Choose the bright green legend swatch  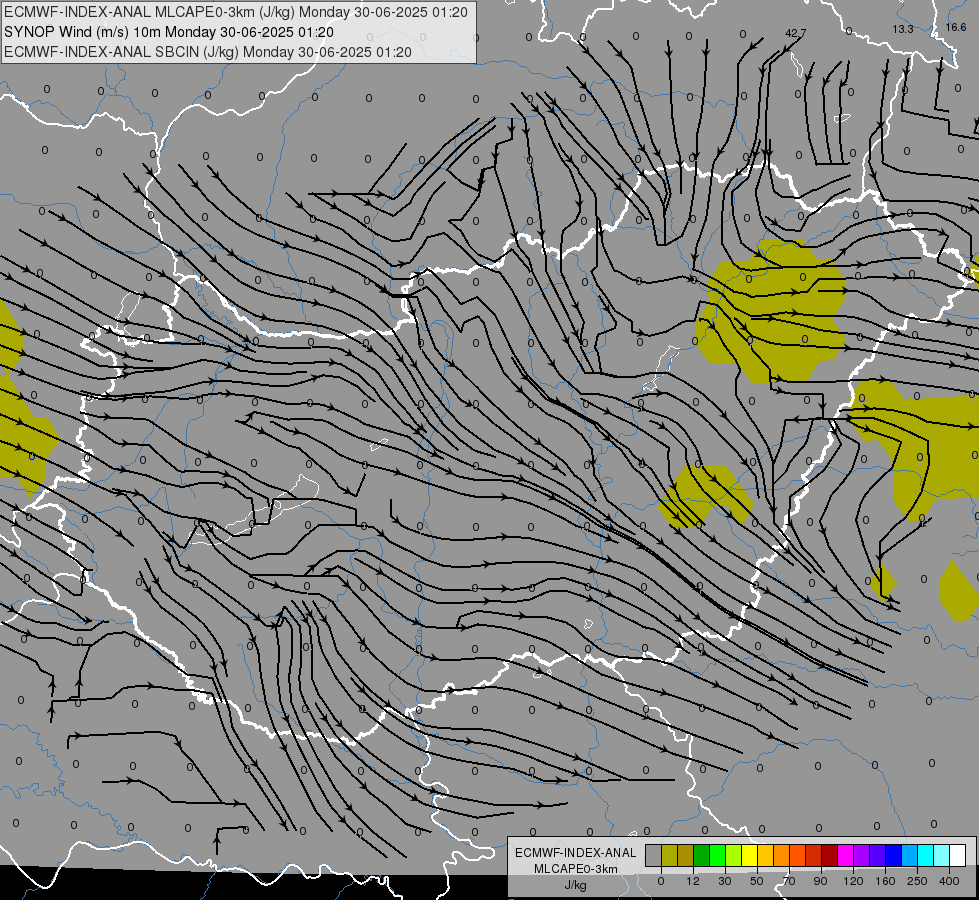(x=717, y=855)
